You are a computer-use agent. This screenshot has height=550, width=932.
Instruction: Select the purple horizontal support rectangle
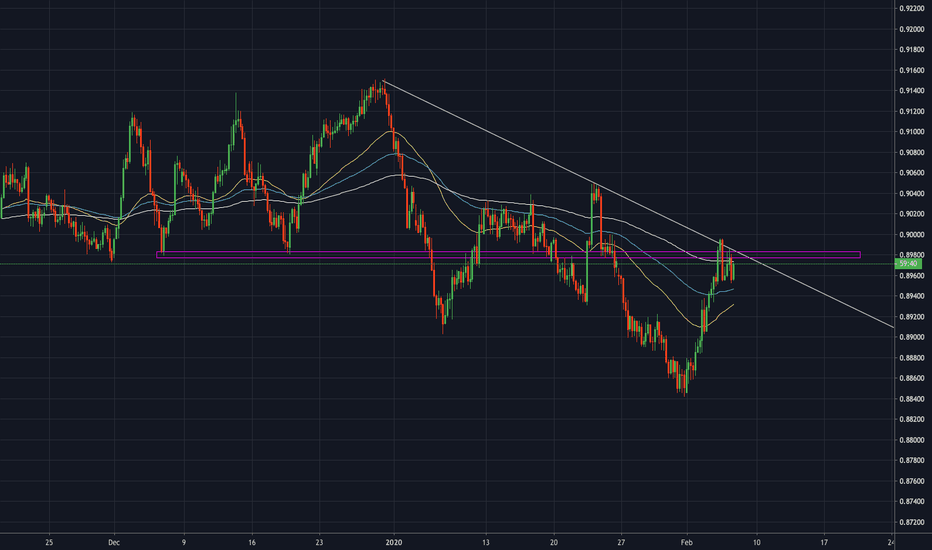pos(508,254)
